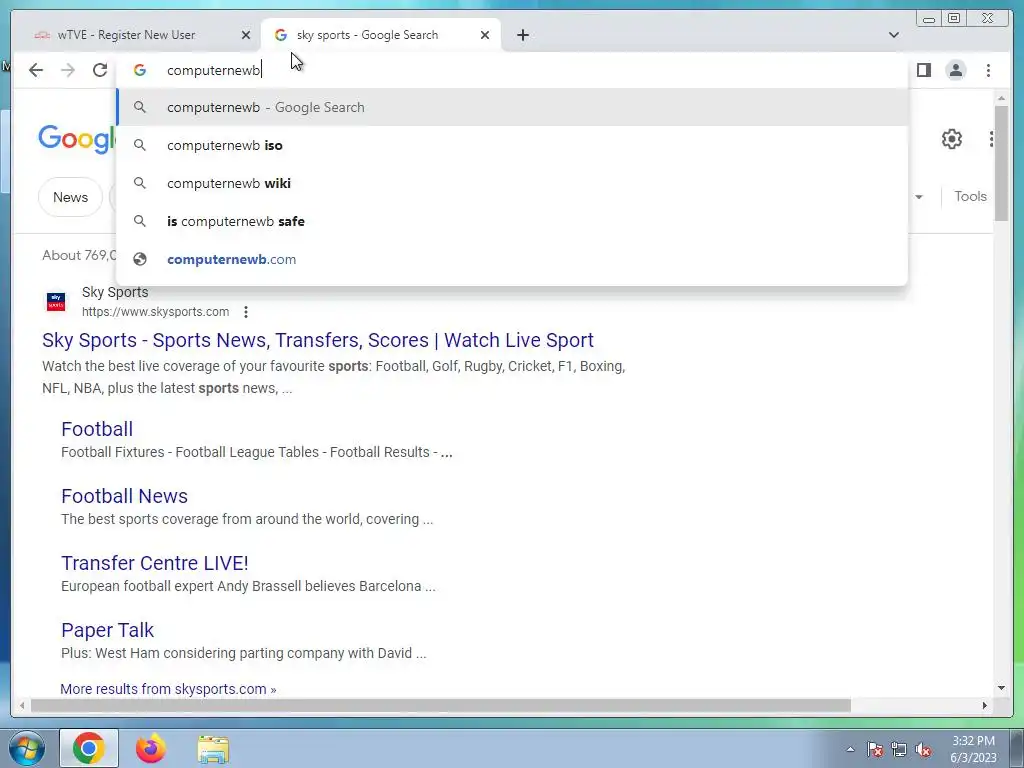1024x768 pixels.
Task: Open computernewb.com URL suggestion
Action: click(x=512, y=259)
